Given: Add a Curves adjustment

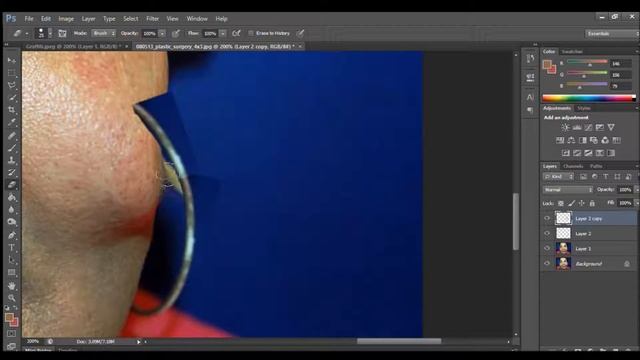Looking at the screenshot, I should 588,128.
